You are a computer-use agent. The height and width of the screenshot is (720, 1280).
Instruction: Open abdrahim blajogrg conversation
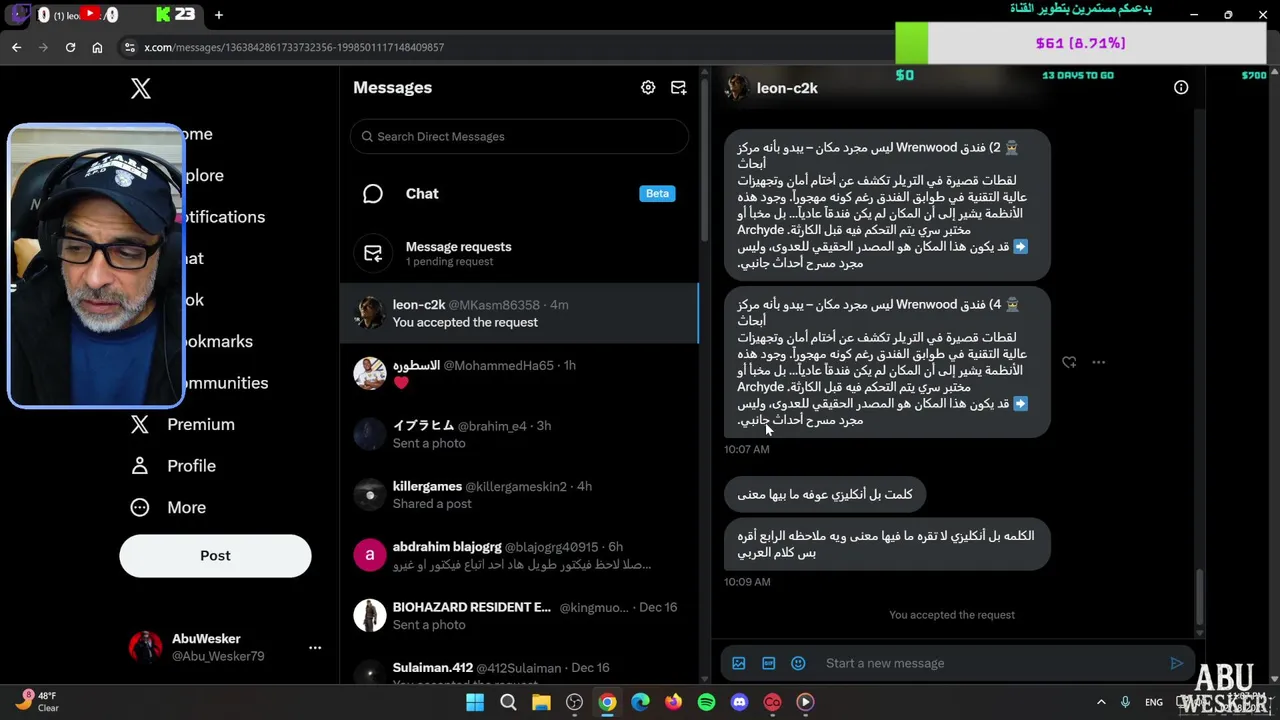coord(519,555)
